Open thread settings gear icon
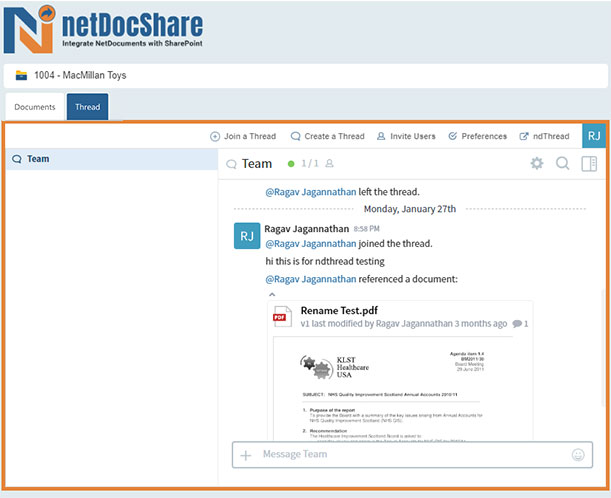 point(537,163)
